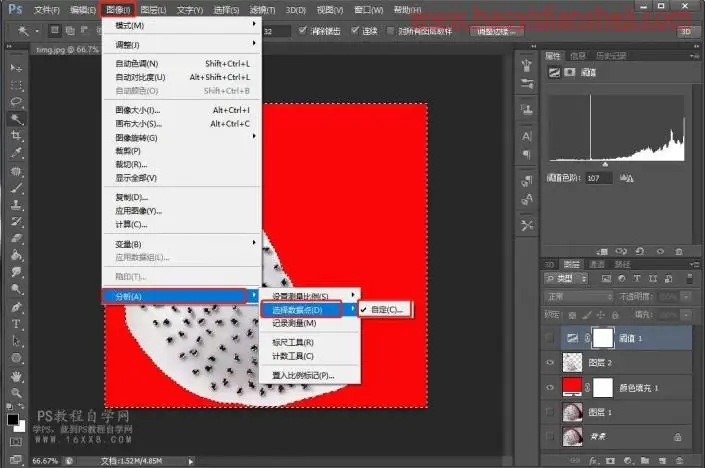
Task: Enable 对所有图层取样 checkbox
Action: [x=390, y=31]
